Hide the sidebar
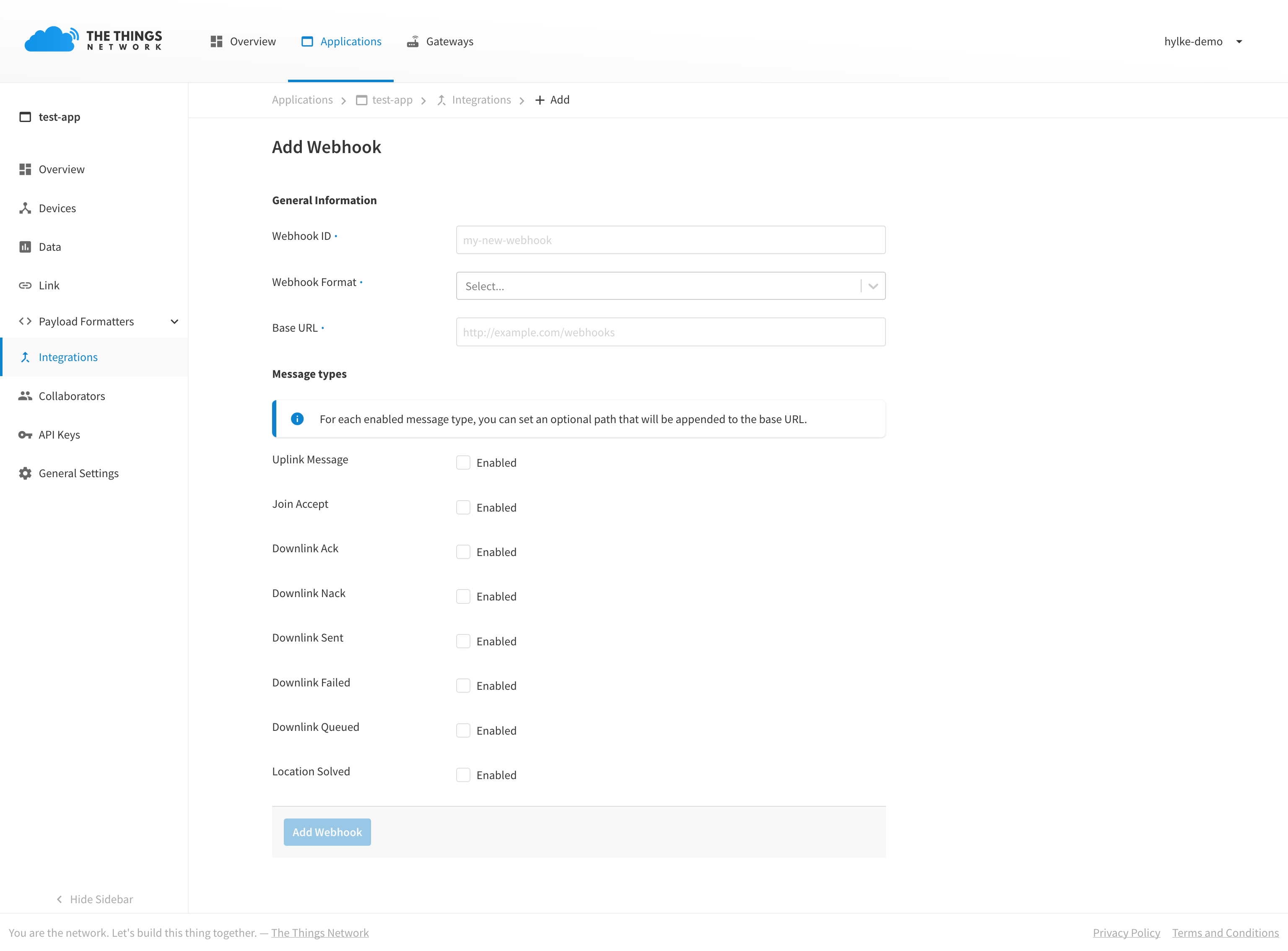1288x951 pixels. [x=94, y=899]
